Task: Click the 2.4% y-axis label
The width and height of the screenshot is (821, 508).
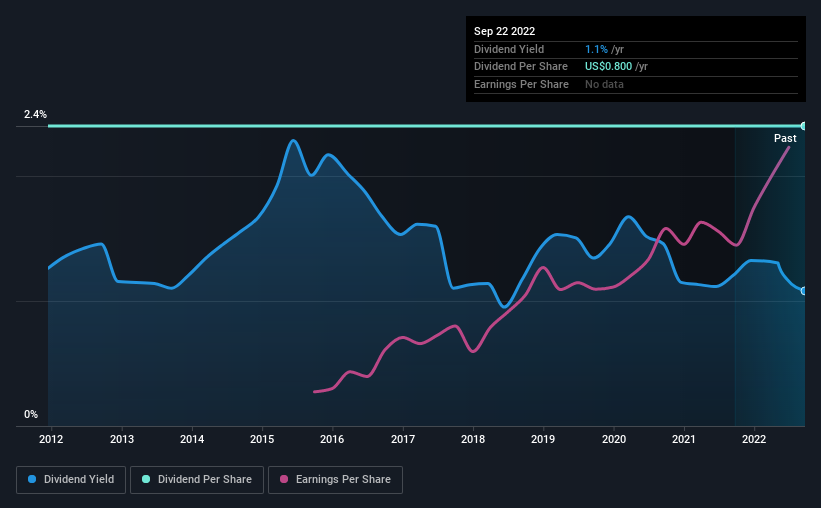Action: pyautogui.click(x=35, y=115)
